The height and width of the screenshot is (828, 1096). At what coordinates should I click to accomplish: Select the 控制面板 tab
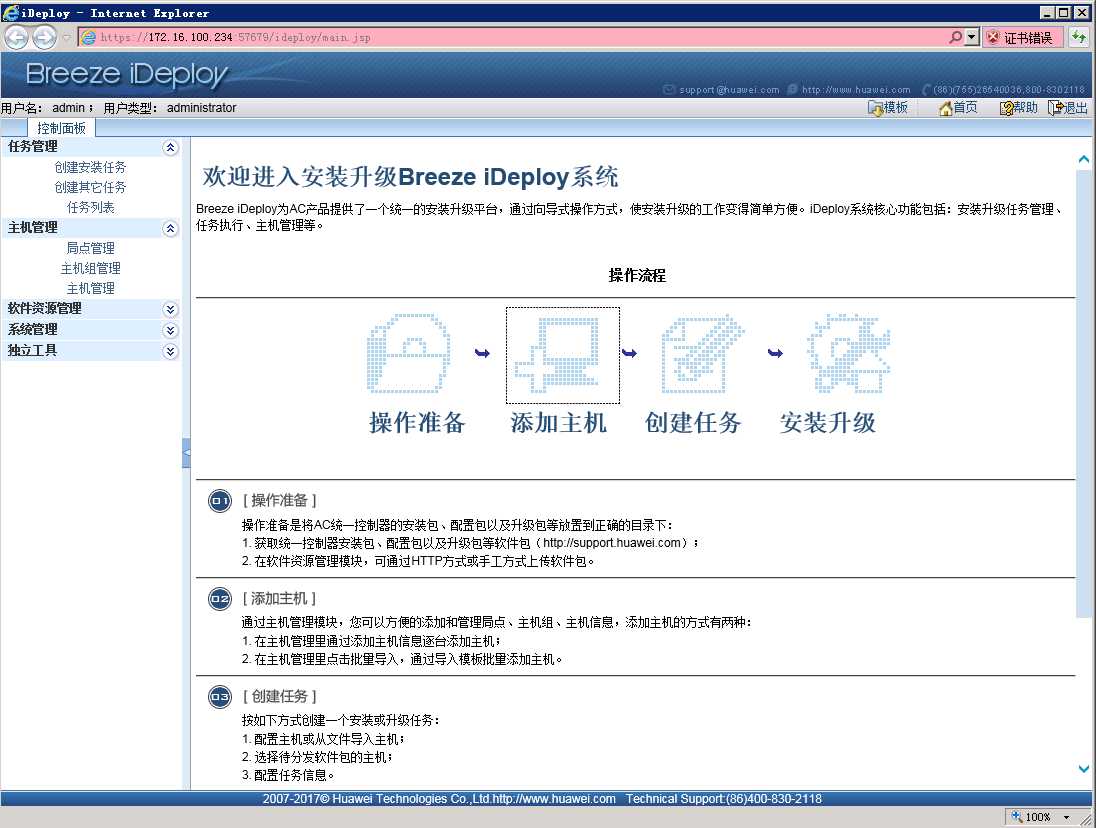[62, 128]
